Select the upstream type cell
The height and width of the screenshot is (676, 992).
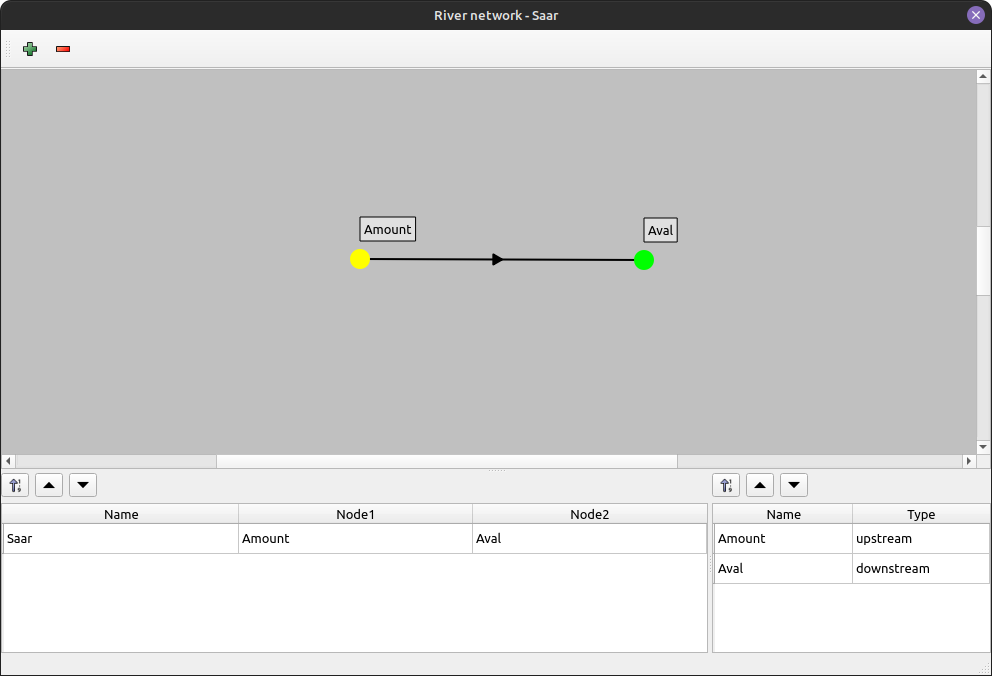pos(920,539)
